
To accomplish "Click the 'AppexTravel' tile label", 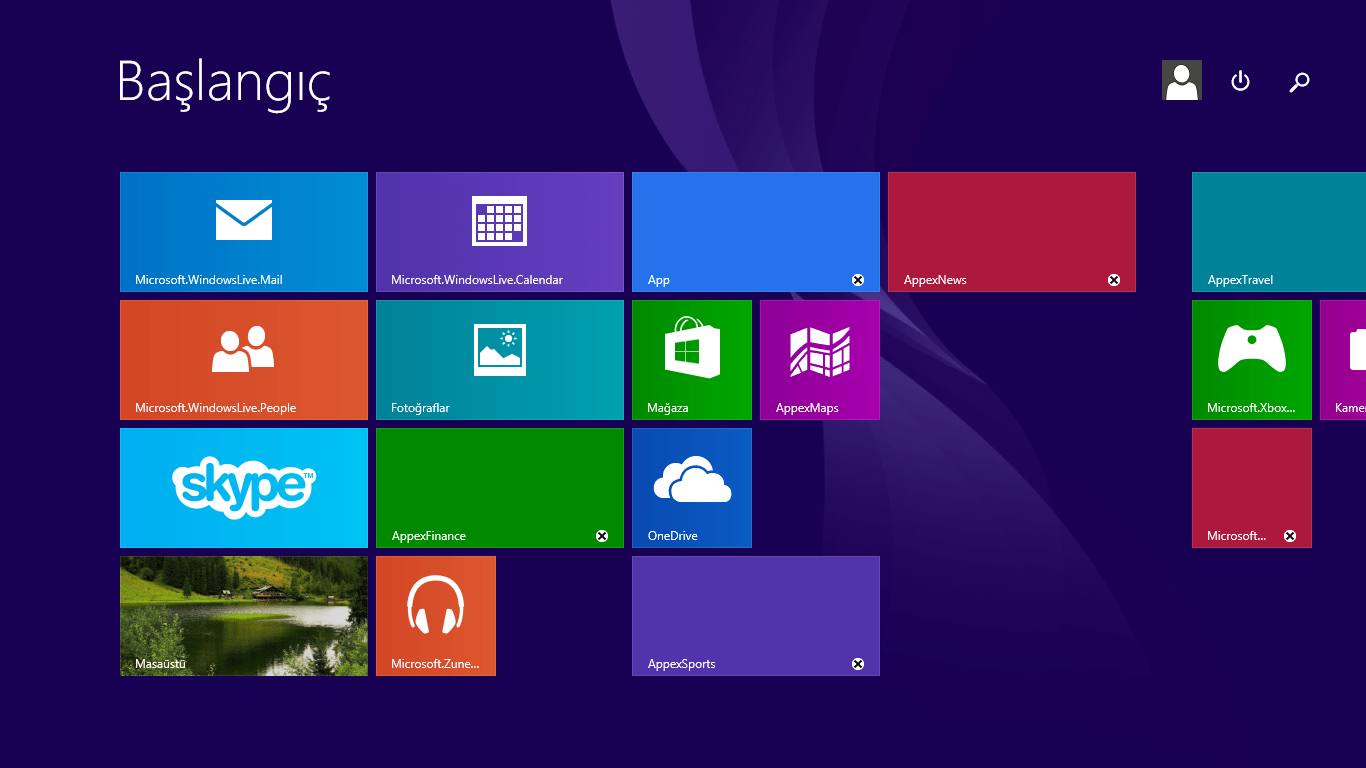I will coord(1240,280).
